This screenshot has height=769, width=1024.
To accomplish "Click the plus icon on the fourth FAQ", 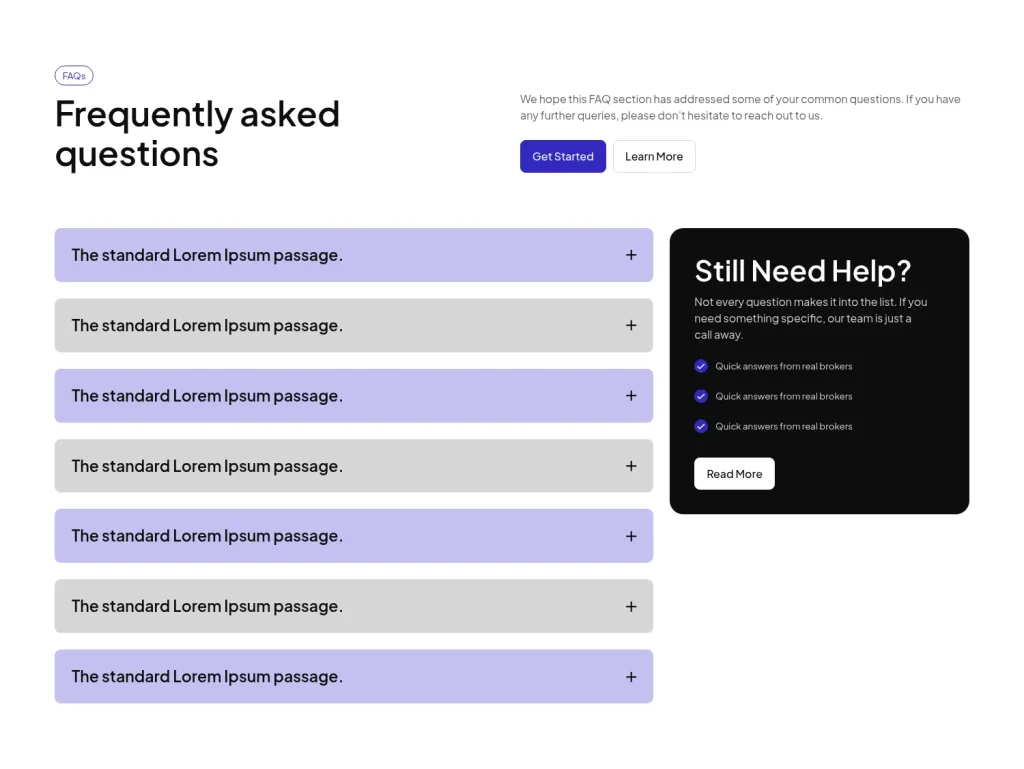I will [x=631, y=465].
